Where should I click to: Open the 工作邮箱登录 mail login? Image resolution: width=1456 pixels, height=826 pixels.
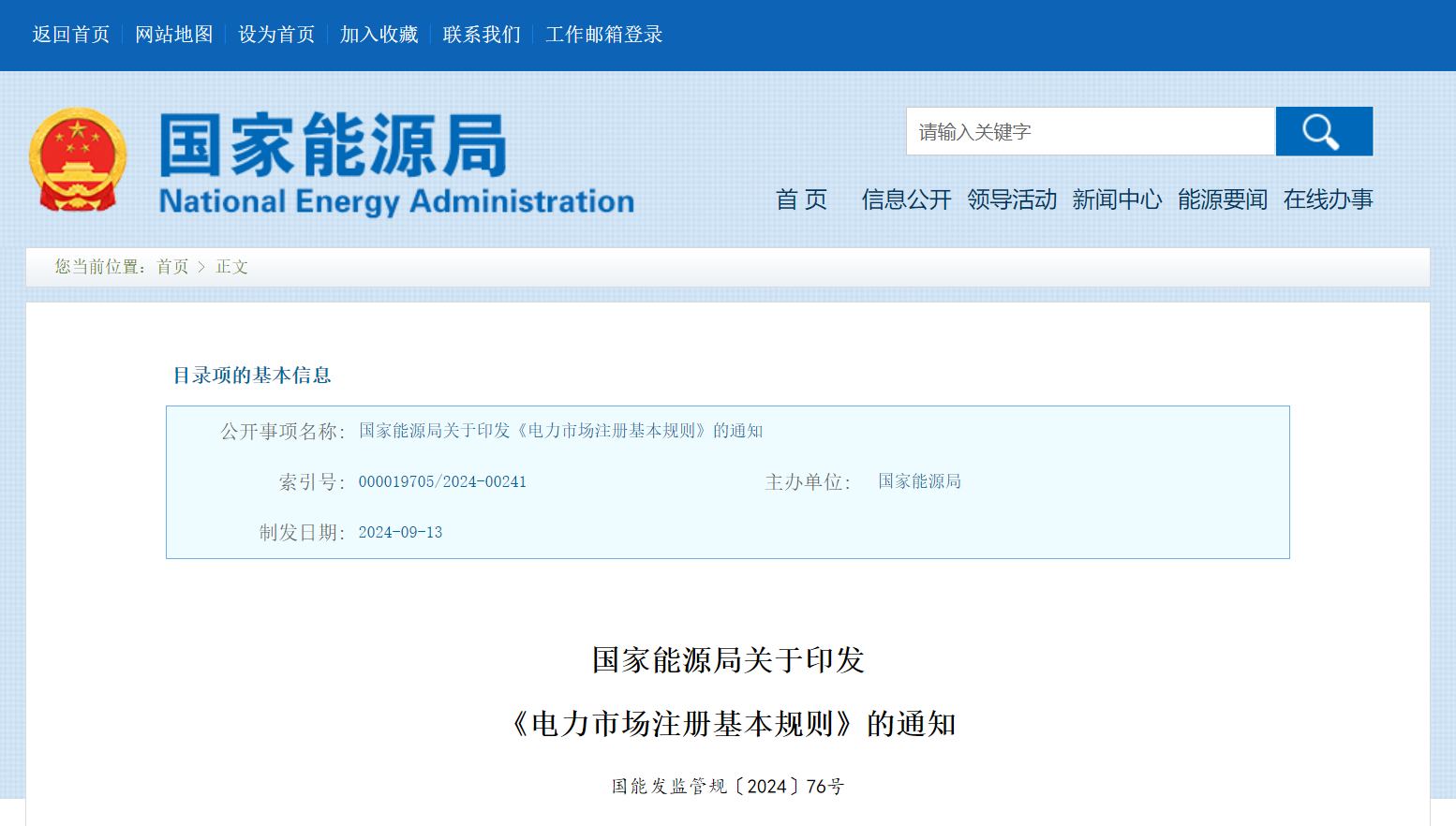[x=603, y=35]
